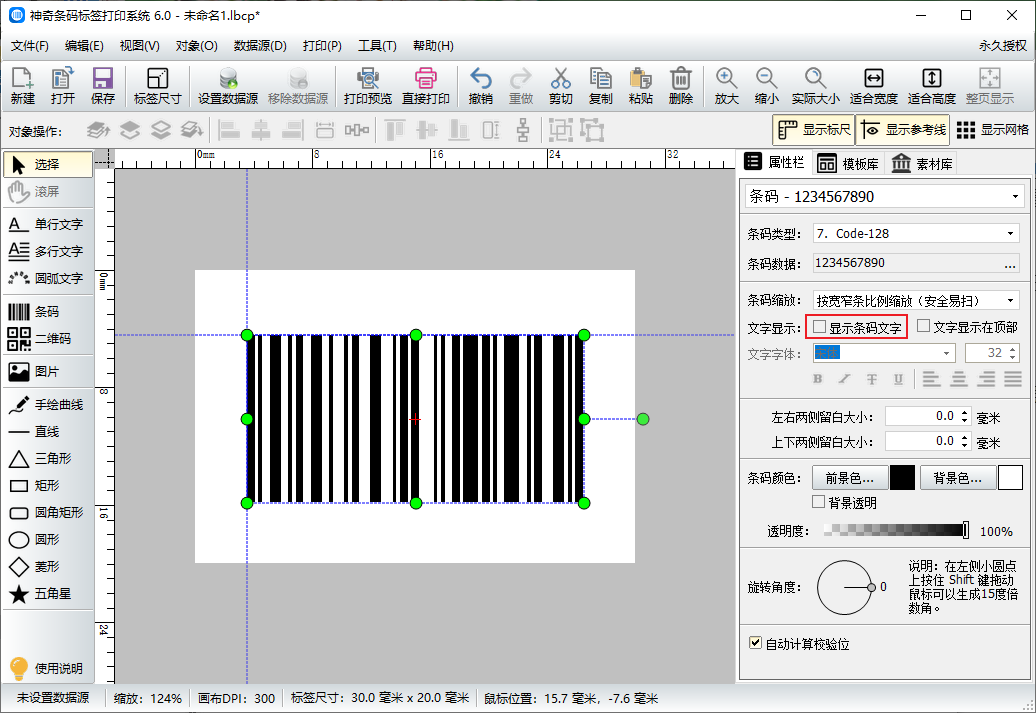Open the 数据源(D) menu

click(260, 46)
